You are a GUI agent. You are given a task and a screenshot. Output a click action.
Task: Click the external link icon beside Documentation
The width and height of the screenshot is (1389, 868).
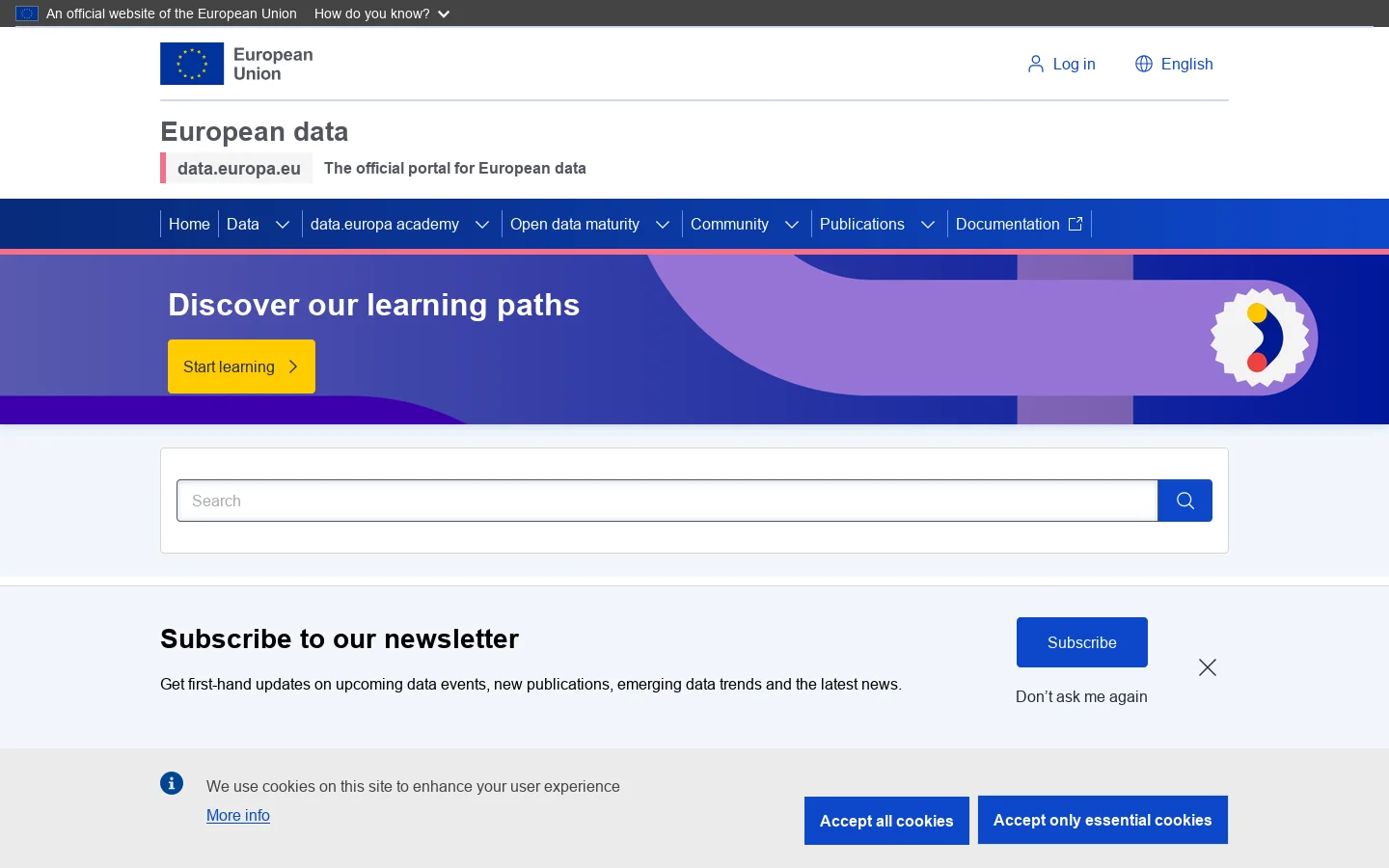coord(1076,224)
